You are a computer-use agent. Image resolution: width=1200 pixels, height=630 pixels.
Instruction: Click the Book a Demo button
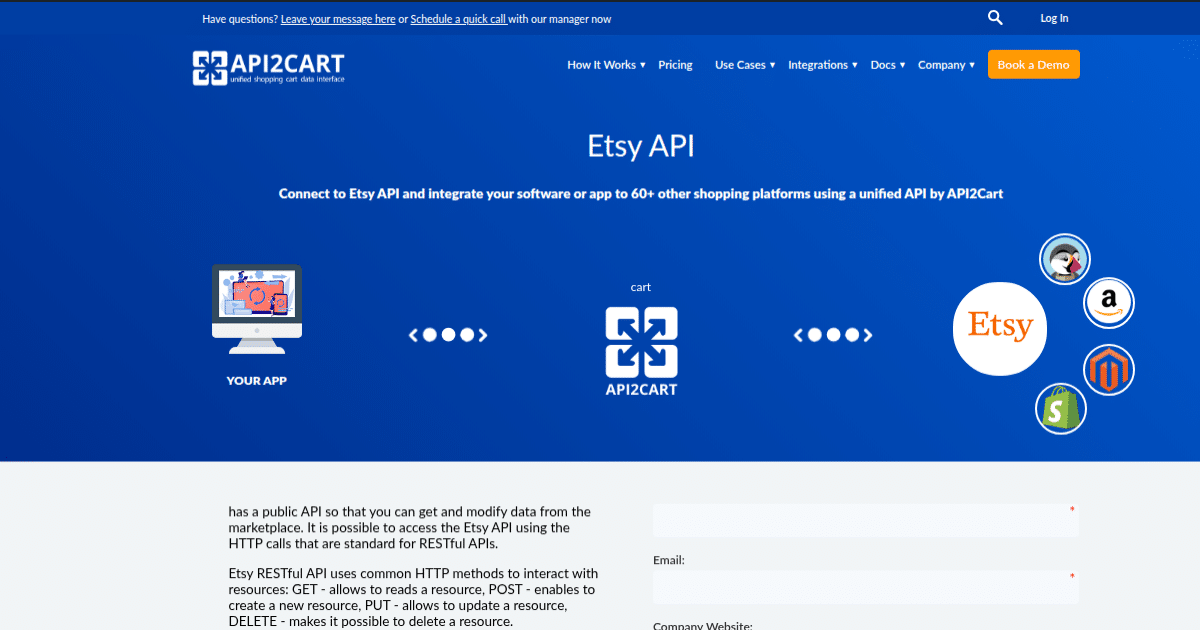coord(1033,64)
